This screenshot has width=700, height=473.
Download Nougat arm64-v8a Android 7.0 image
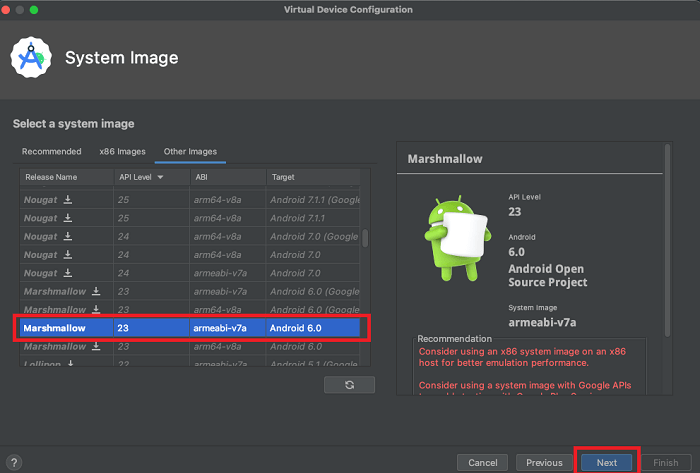pos(67,254)
